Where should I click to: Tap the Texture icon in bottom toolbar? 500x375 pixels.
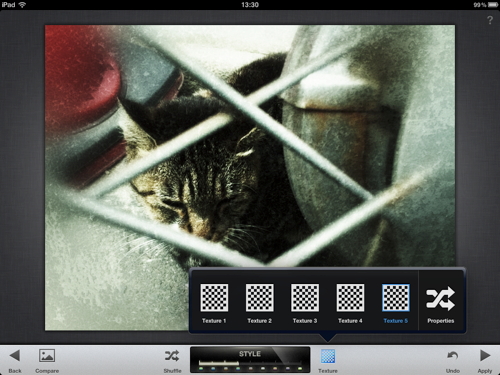point(328,356)
